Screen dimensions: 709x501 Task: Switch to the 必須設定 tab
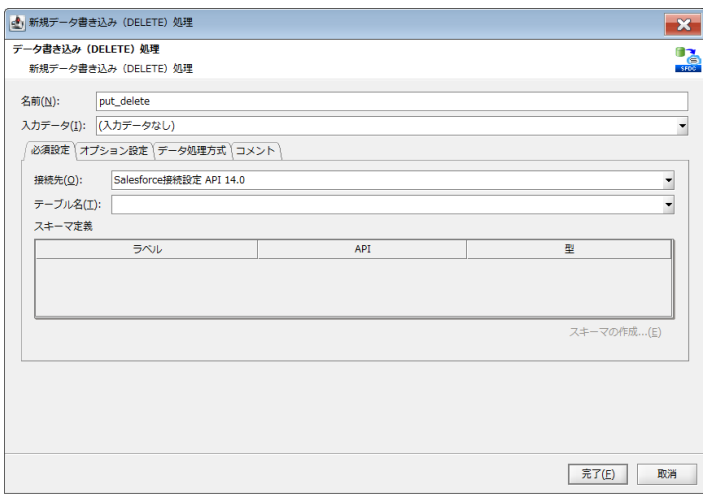pyautogui.click(x=50, y=151)
